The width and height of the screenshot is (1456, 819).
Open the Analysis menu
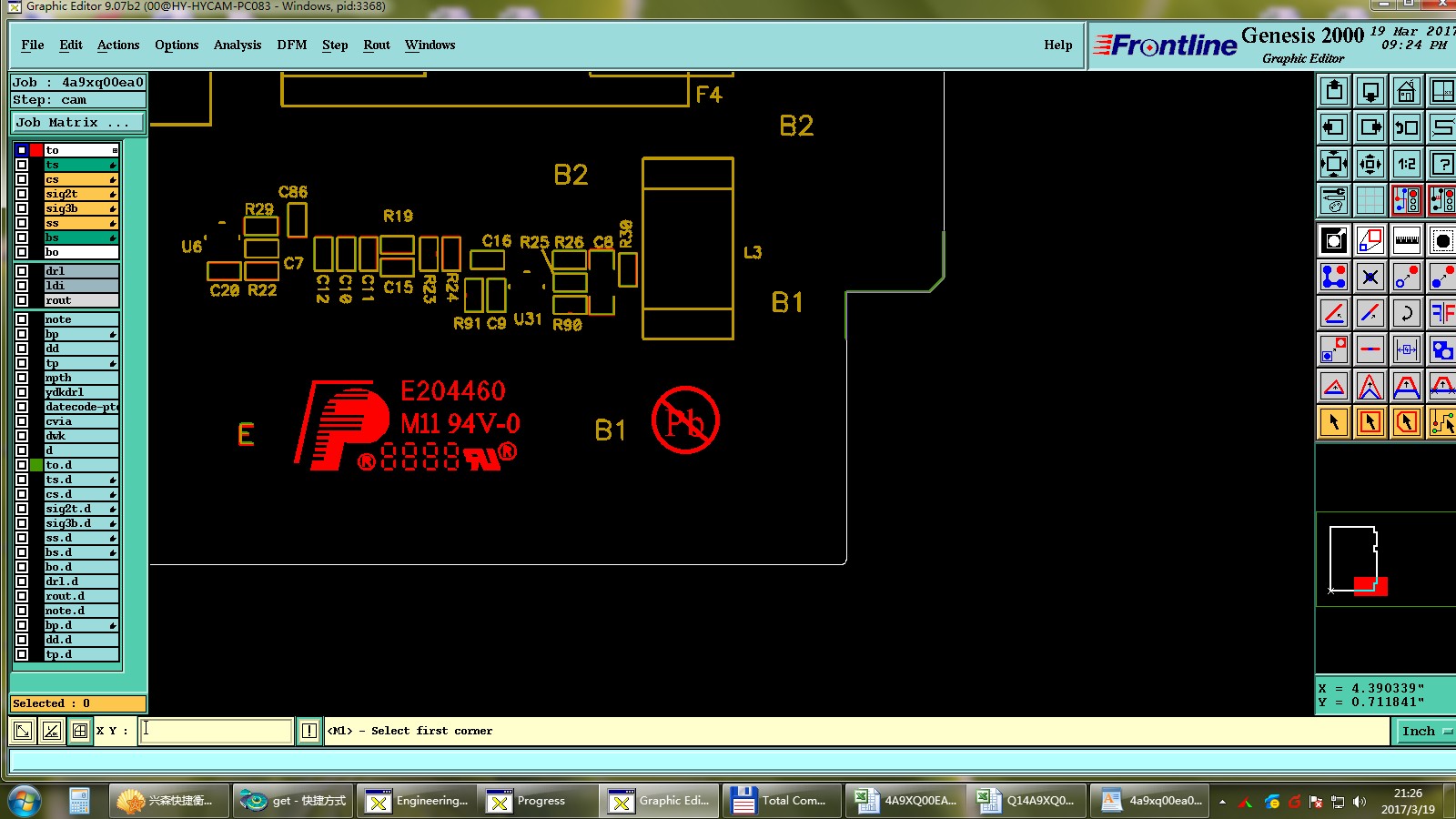coord(238,45)
